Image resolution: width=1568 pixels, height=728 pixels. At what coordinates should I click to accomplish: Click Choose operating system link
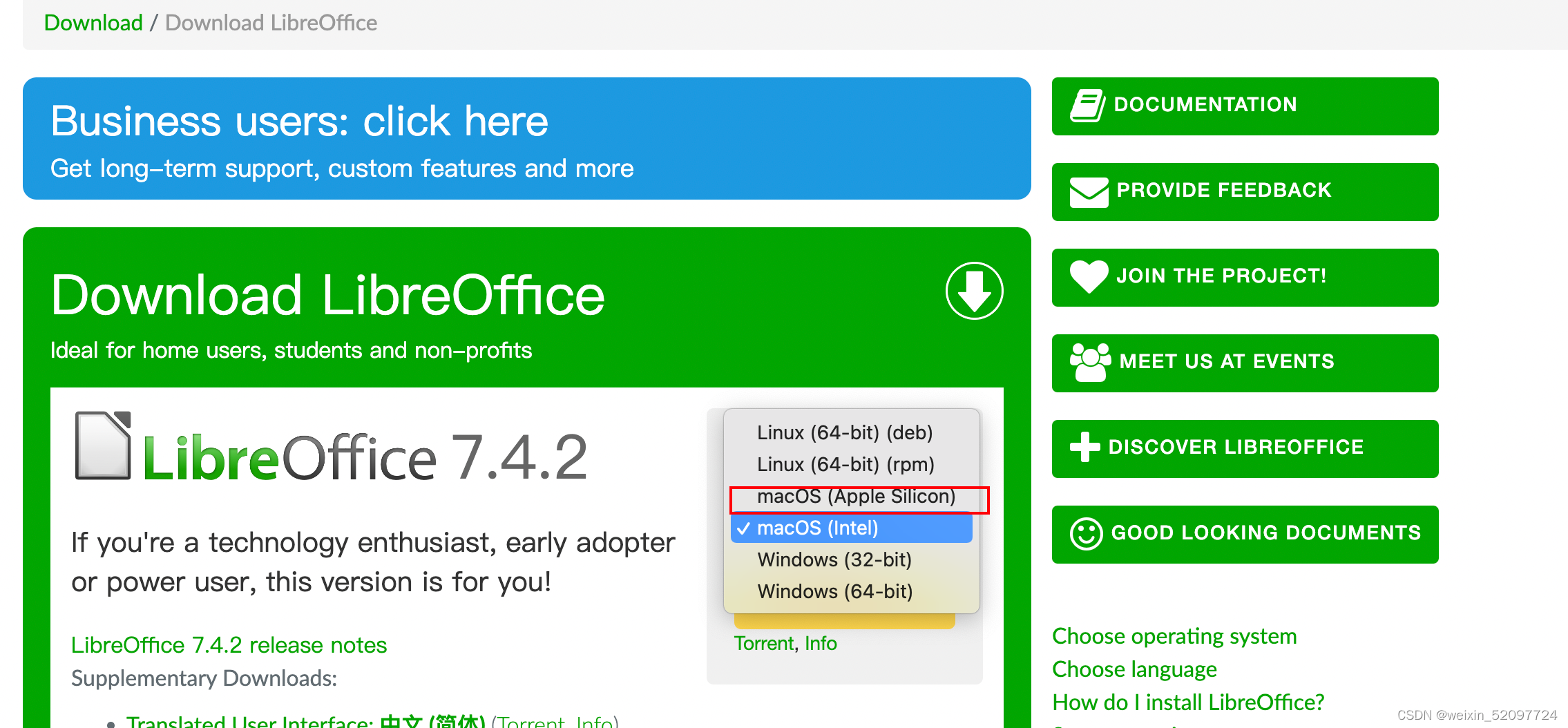point(1174,636)
